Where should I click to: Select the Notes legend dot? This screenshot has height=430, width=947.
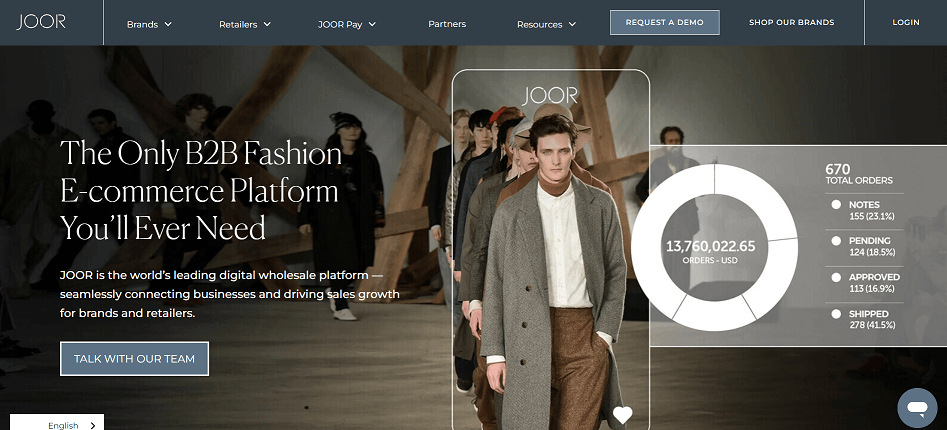(836, 205)
